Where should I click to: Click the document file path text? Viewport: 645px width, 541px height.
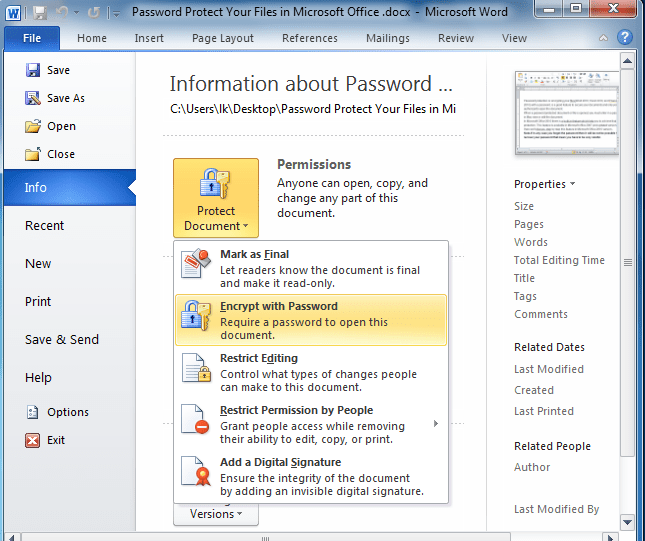313,109
